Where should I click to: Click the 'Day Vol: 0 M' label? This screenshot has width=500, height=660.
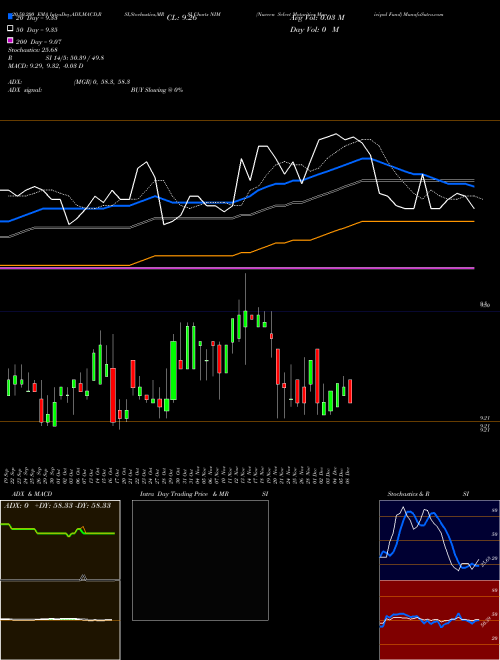coord(314,29)
